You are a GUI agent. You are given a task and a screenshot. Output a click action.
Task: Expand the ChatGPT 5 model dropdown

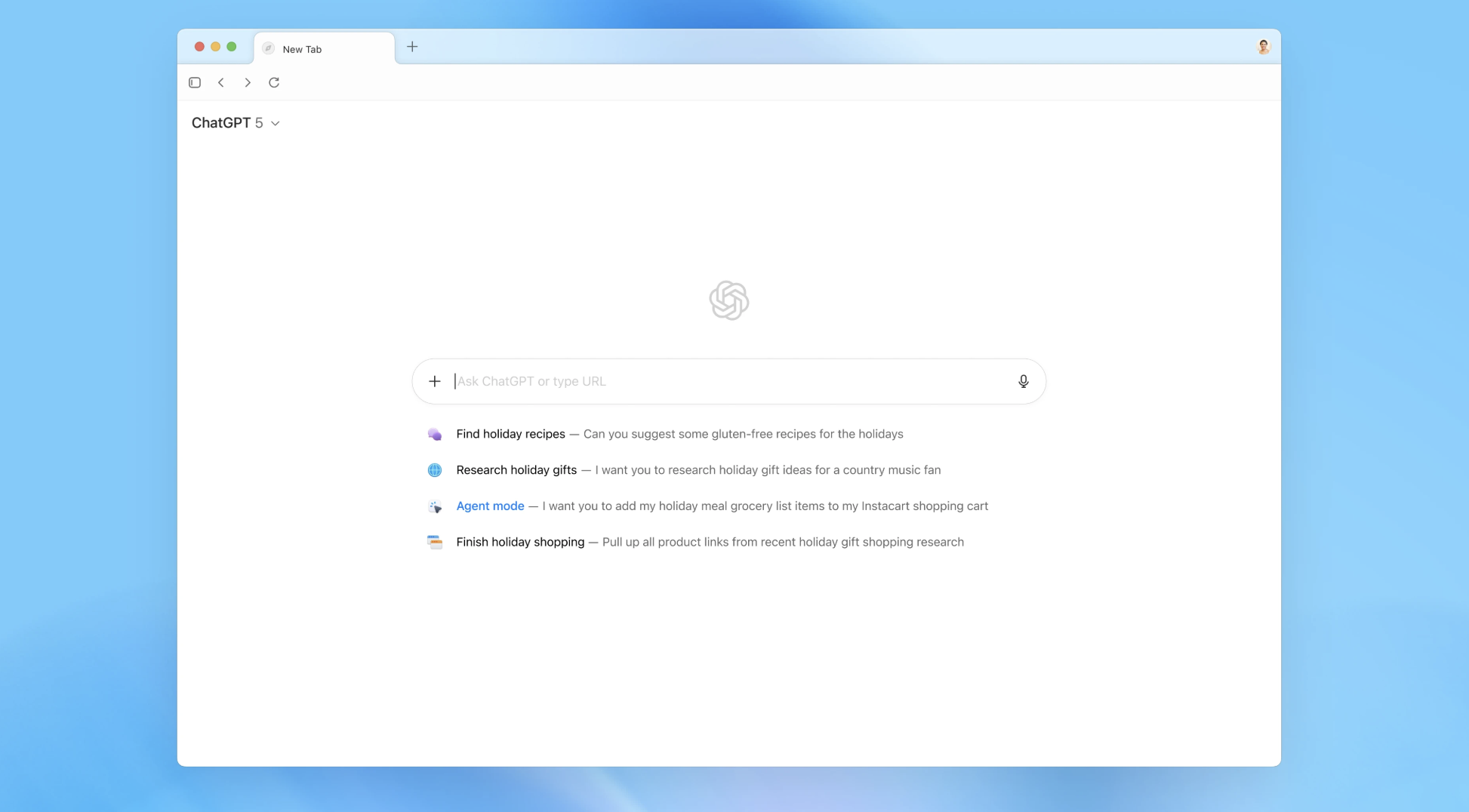point(226,123)
